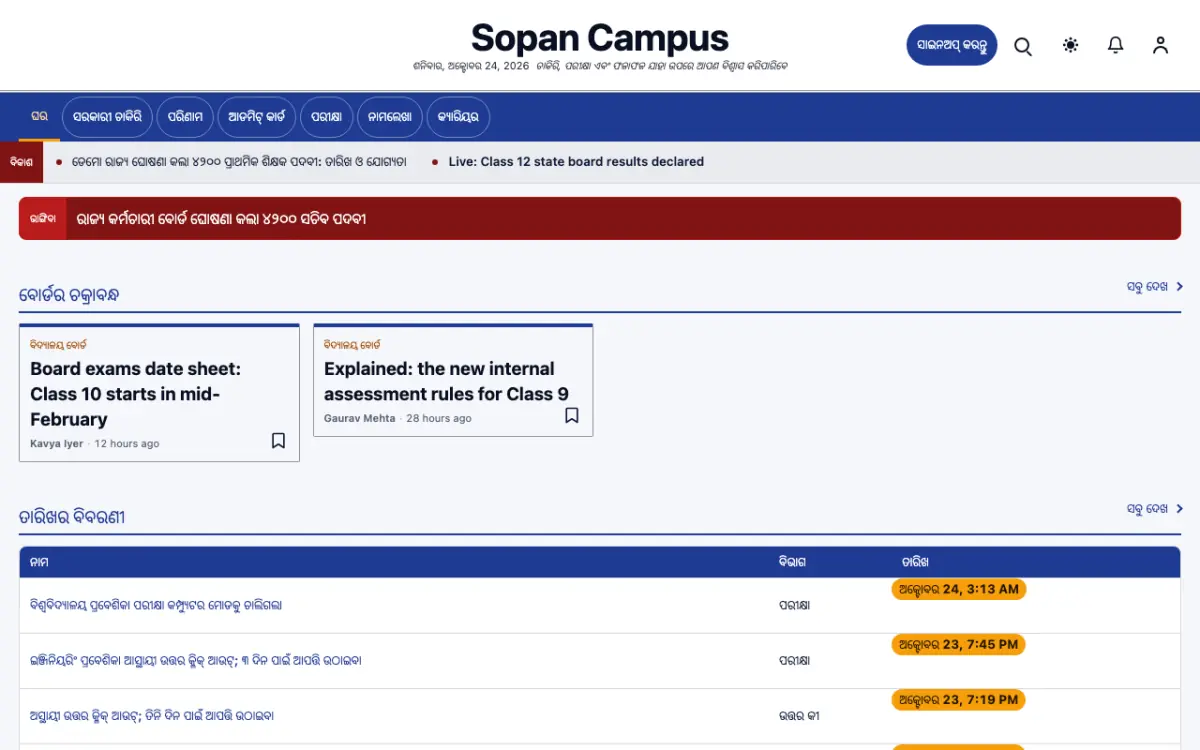Click category label above "Board exams date sheet" headline

pyautogui.click(x=58, y=344)
